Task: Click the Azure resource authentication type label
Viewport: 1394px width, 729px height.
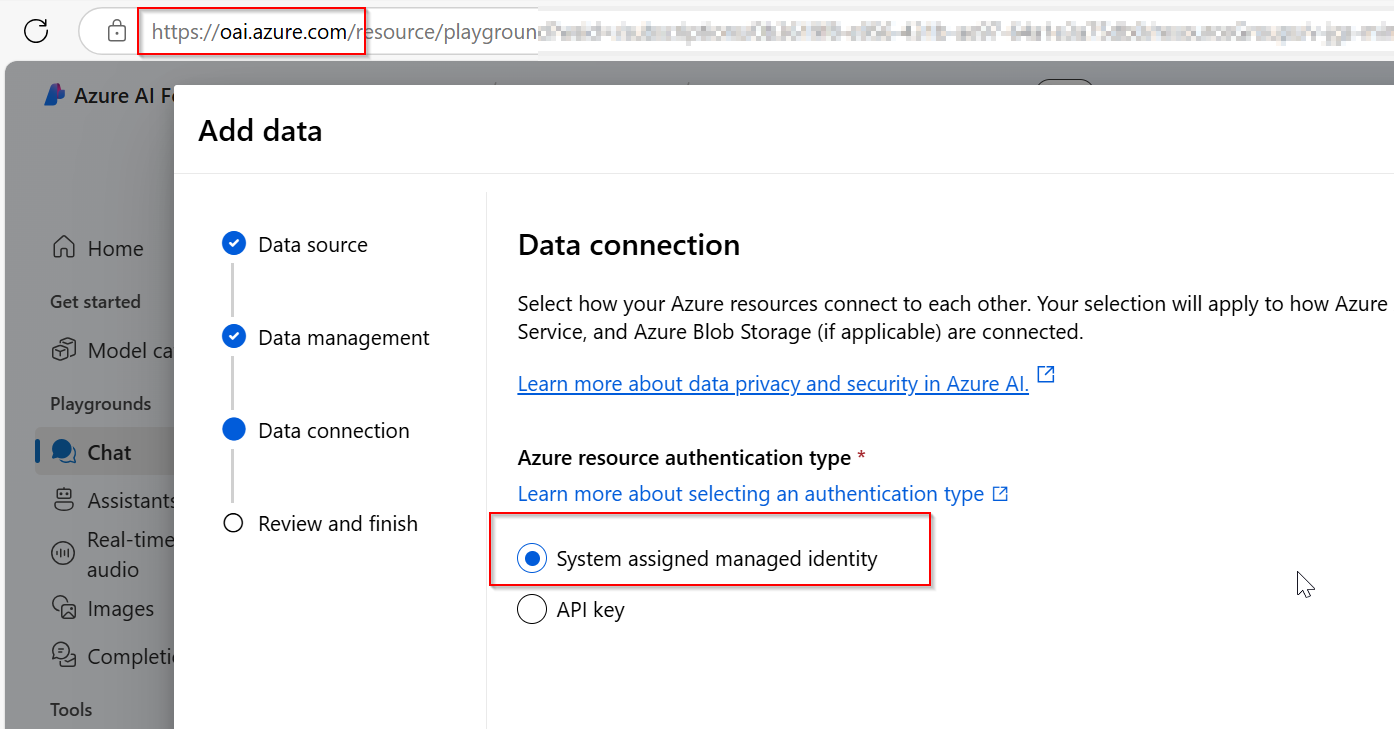Action: click(x=684, y=457)
